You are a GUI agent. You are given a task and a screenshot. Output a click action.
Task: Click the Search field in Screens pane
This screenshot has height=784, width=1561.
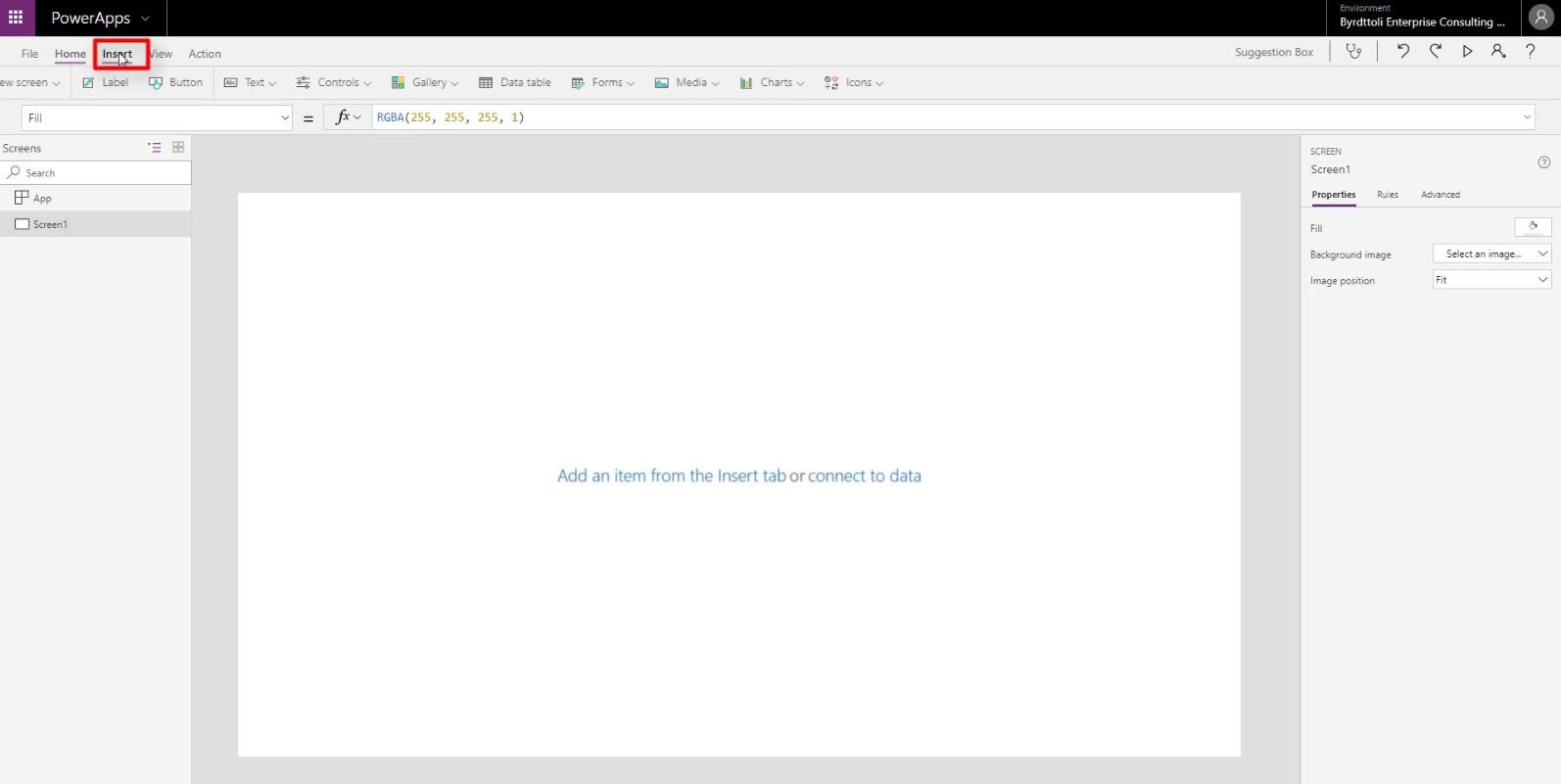click(96, 172)
